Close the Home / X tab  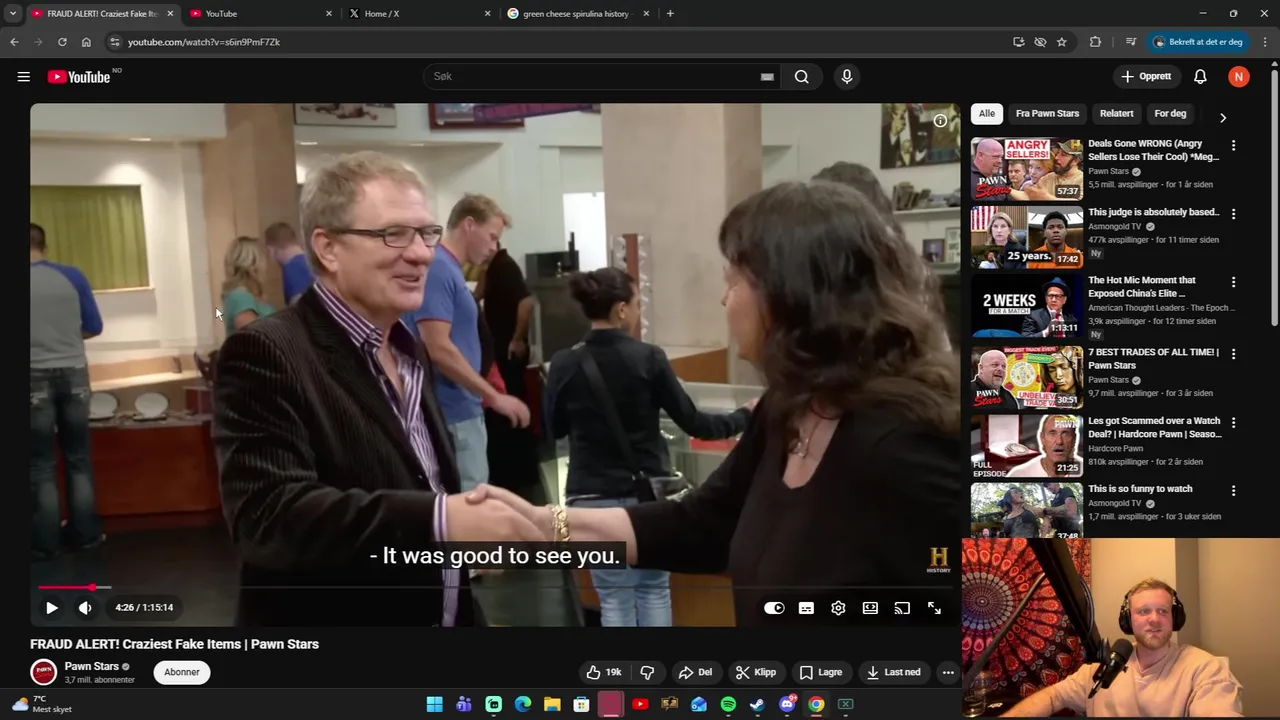(487, 14)
